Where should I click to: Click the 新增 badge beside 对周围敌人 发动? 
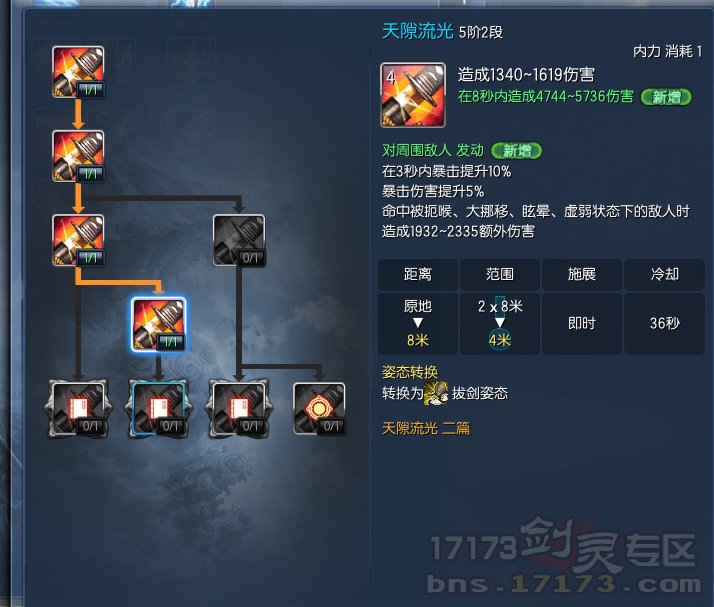[516, 150]
